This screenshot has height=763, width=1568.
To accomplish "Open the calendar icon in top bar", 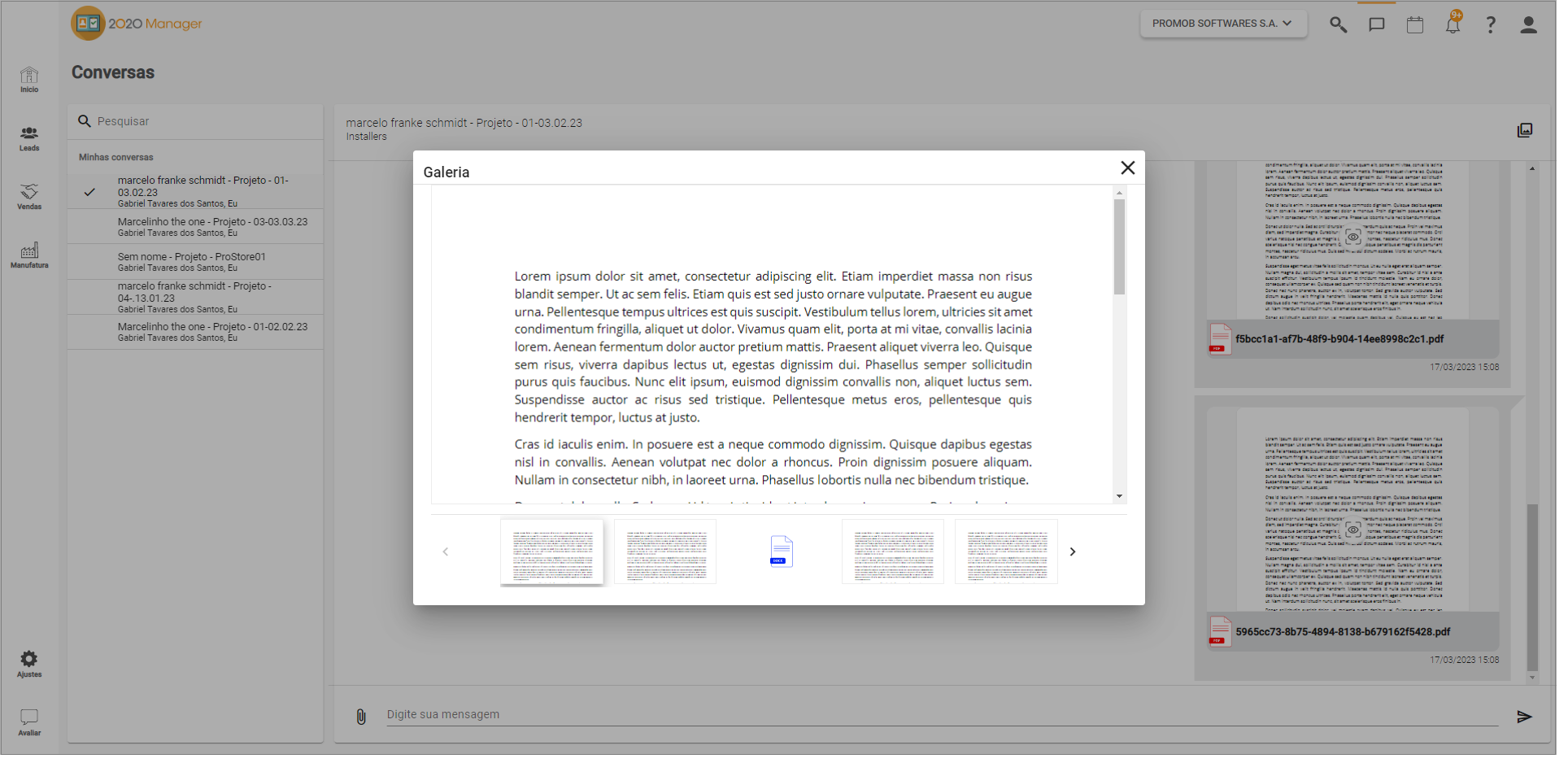I will [1414, 24].
